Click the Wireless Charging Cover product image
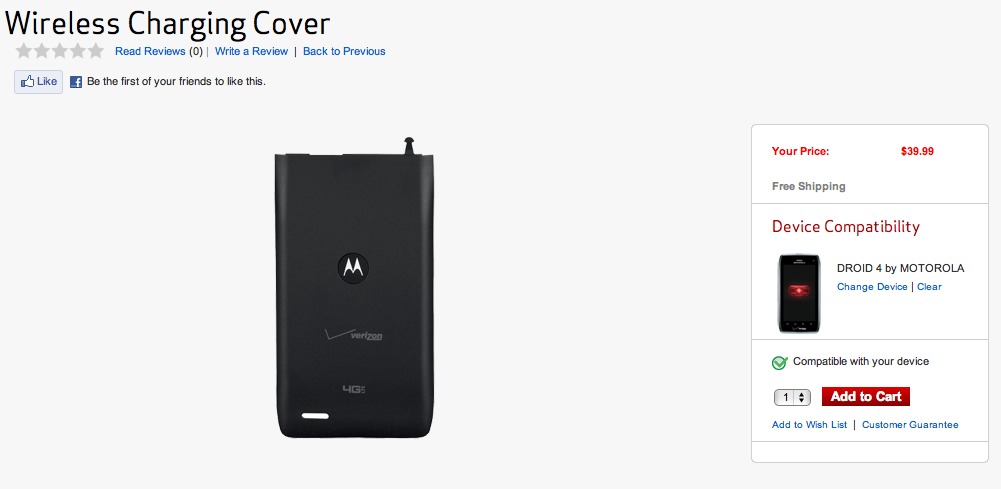This screenshot has width=1001, height=489. coord(356,289)
